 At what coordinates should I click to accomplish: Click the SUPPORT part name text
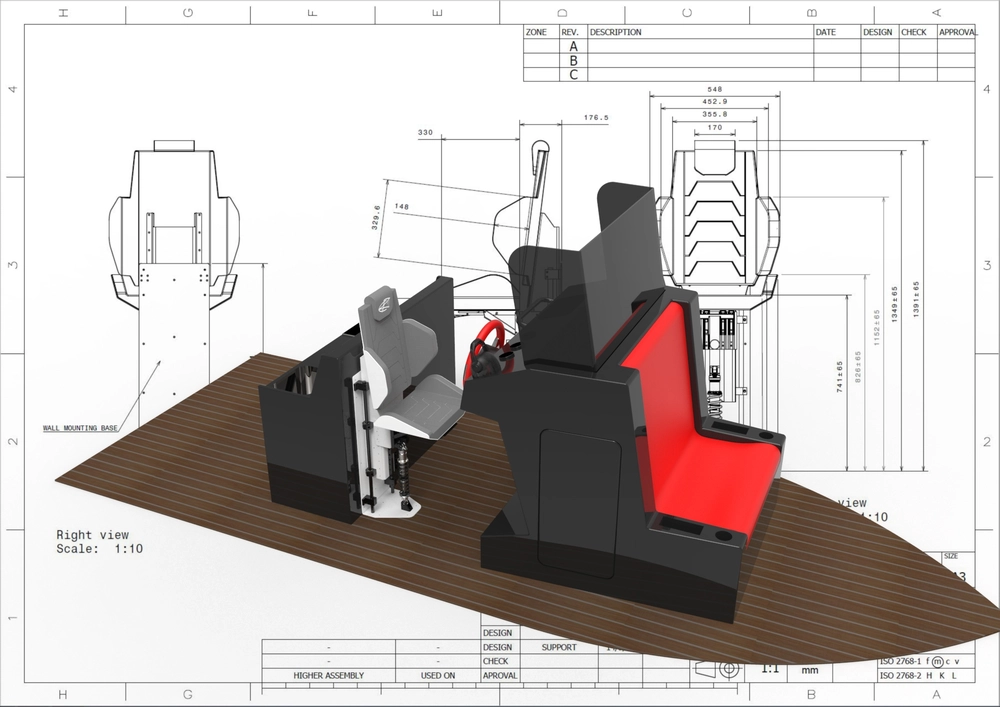pos(560,648)
